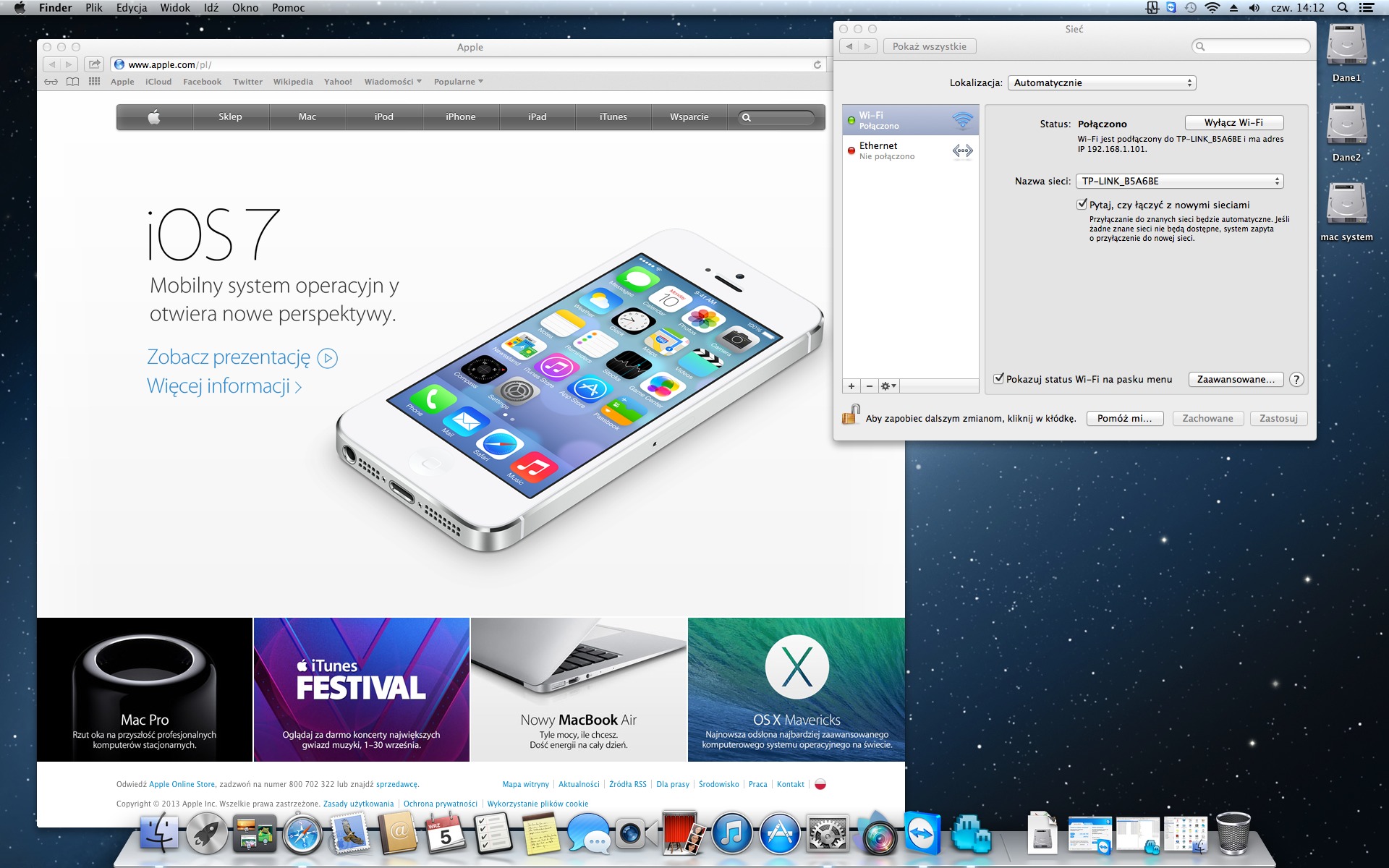Open App Store icon in Dock
Image resolution: width=1389 pixels, height=868 pixels.
(780, 834)
